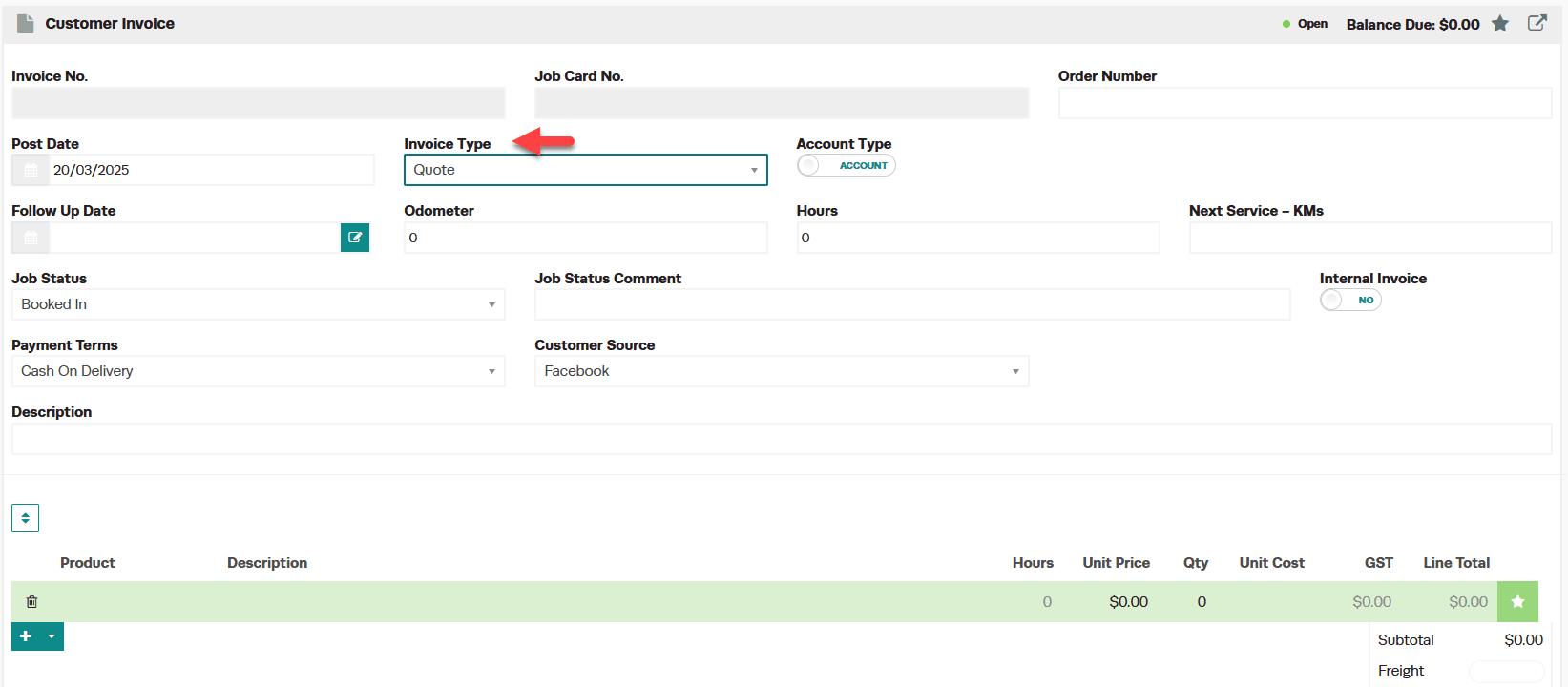This screenshot has width=1568, height=687.
Task: Click the sort lines up-down arrow button
Action: 25,518
